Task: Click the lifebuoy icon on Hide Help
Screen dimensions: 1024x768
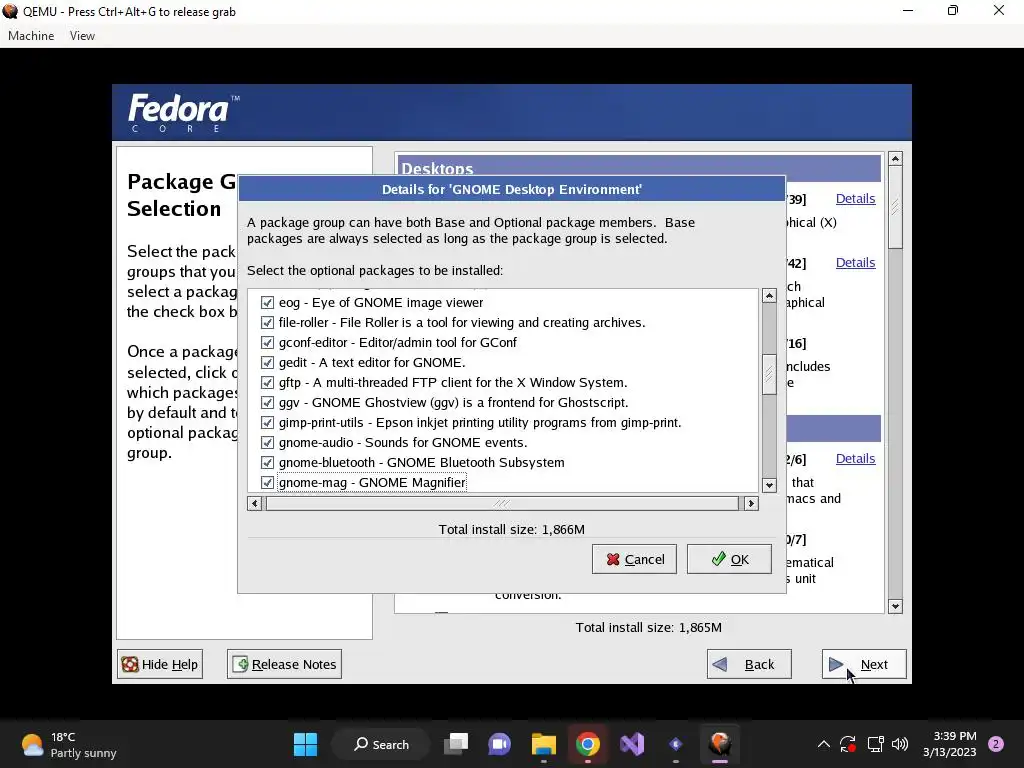Action: (x=130, y=664)
